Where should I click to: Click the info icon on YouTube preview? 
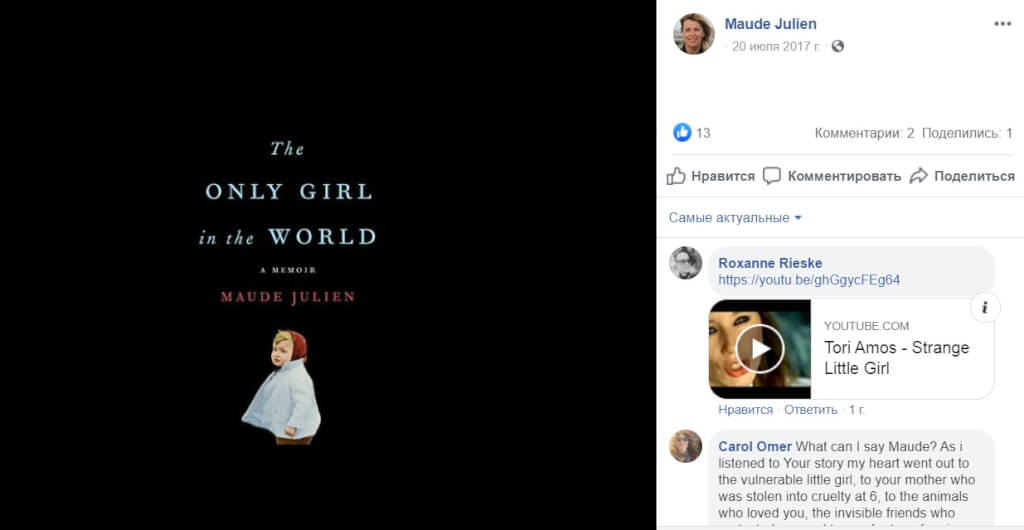[985, 307]
